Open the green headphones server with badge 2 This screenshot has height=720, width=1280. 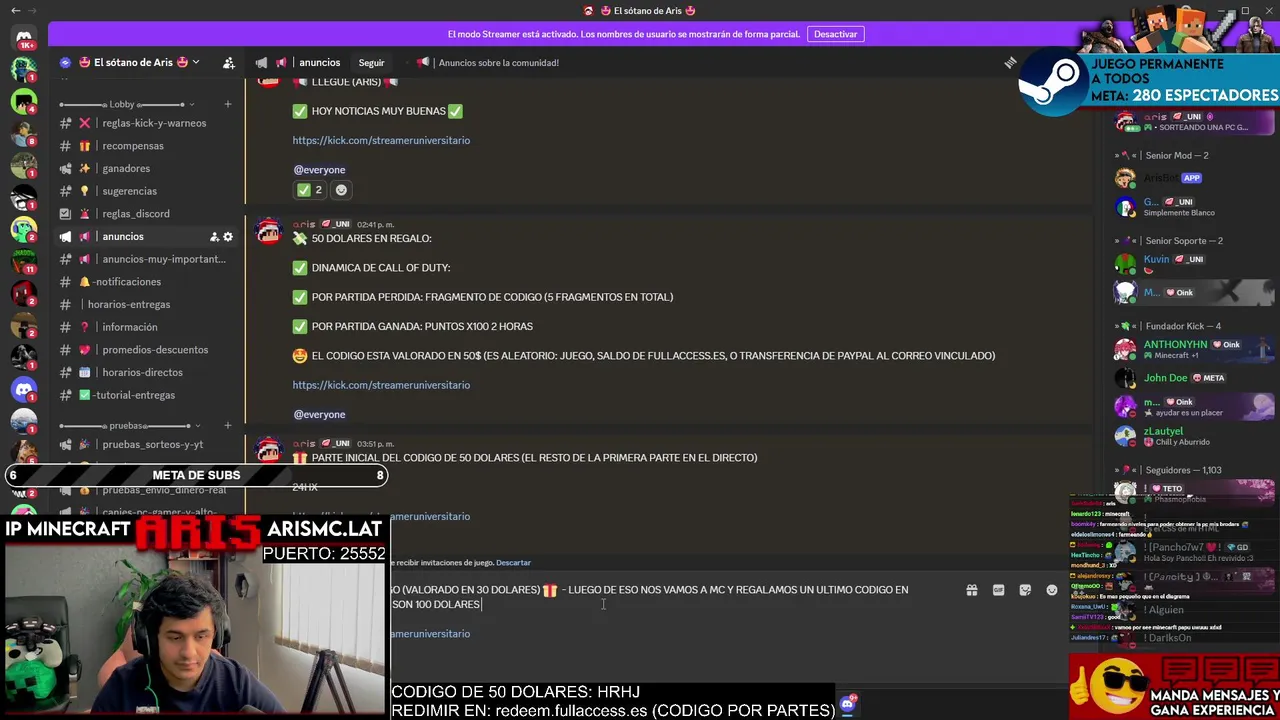[x=24, y=229]
